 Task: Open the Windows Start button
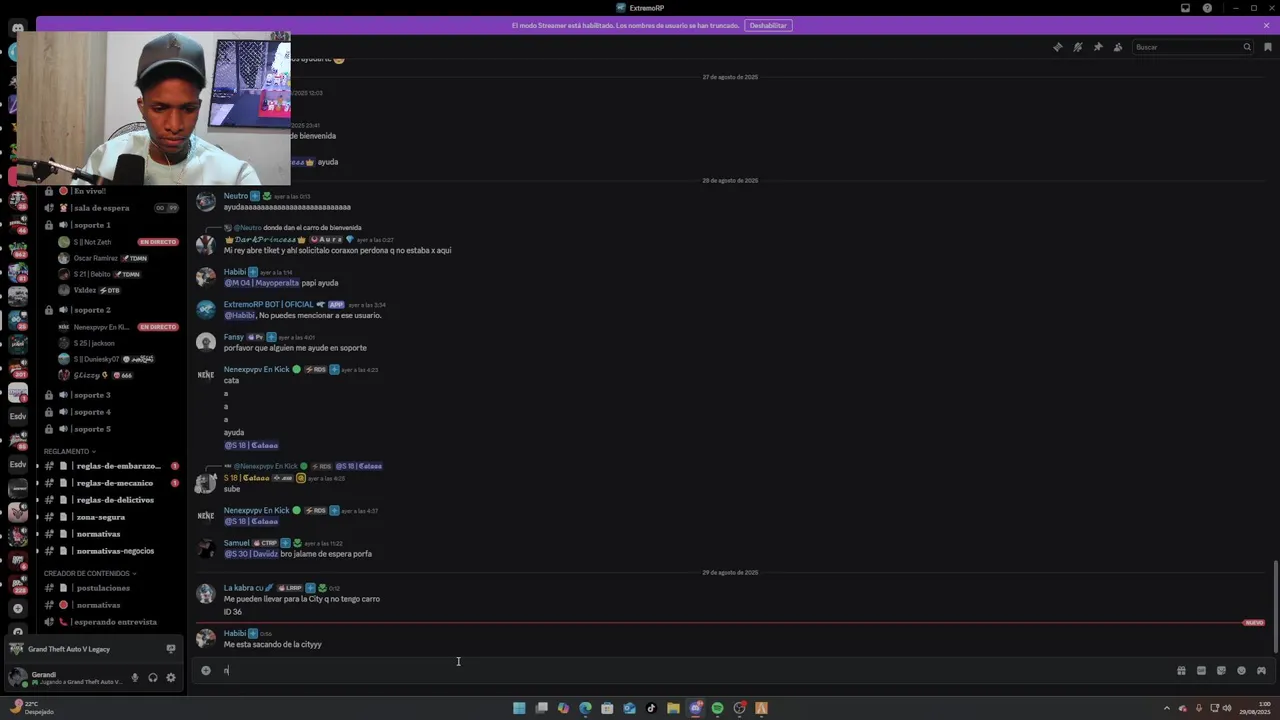[x=519, y=708]
